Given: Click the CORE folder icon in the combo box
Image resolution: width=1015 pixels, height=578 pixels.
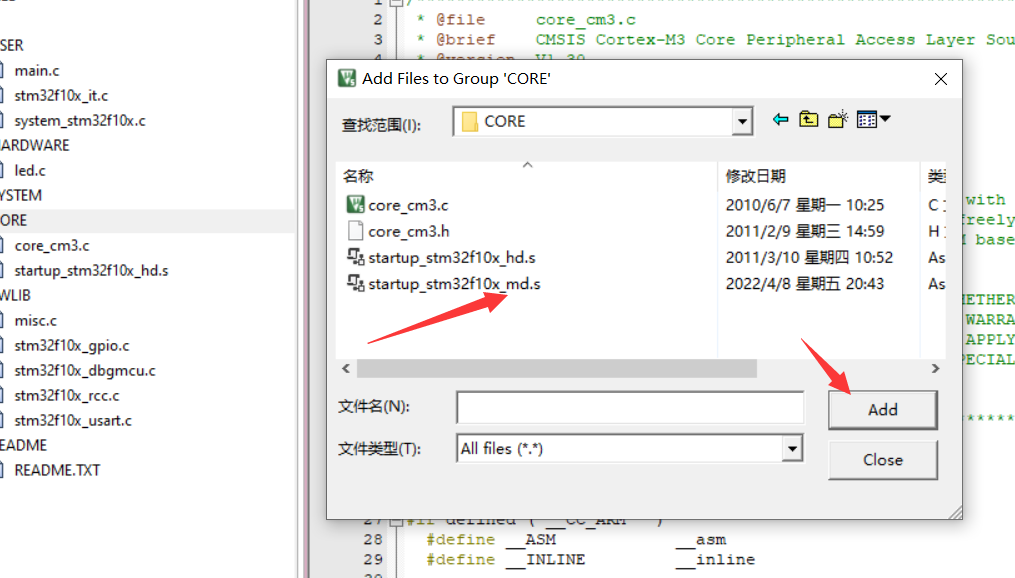Looking at the screenshot, I should pyautogui.click(x=470, y=122).
